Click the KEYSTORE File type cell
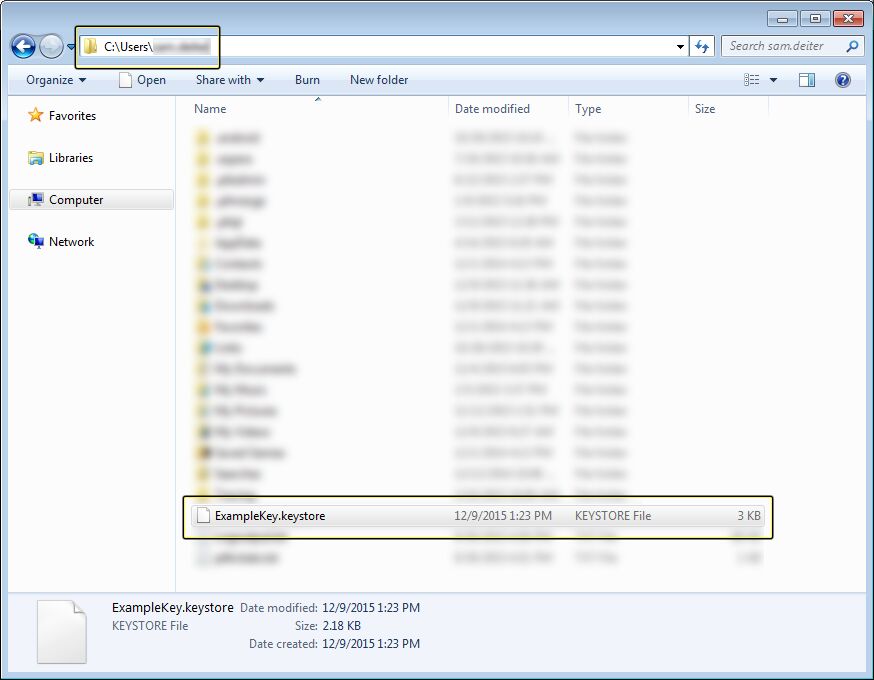Screen dimensions: 874x680 (x=613, y=516)
